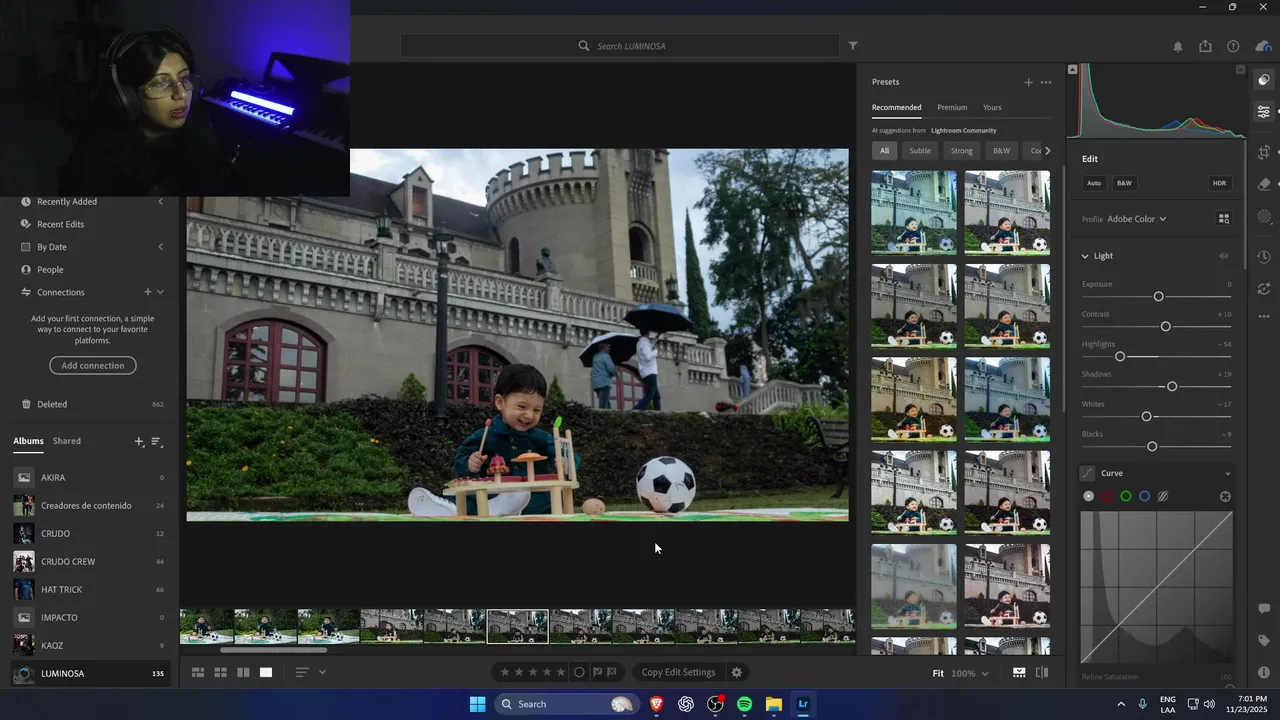Select the curve target adjustment tool
Screen dimensions: 1280x720
1225,496
